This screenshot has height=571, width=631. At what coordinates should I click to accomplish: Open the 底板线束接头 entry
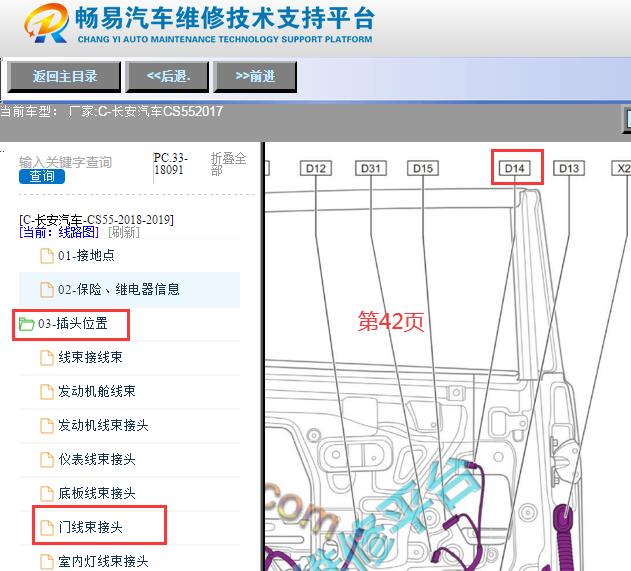[x=97, y=493]
